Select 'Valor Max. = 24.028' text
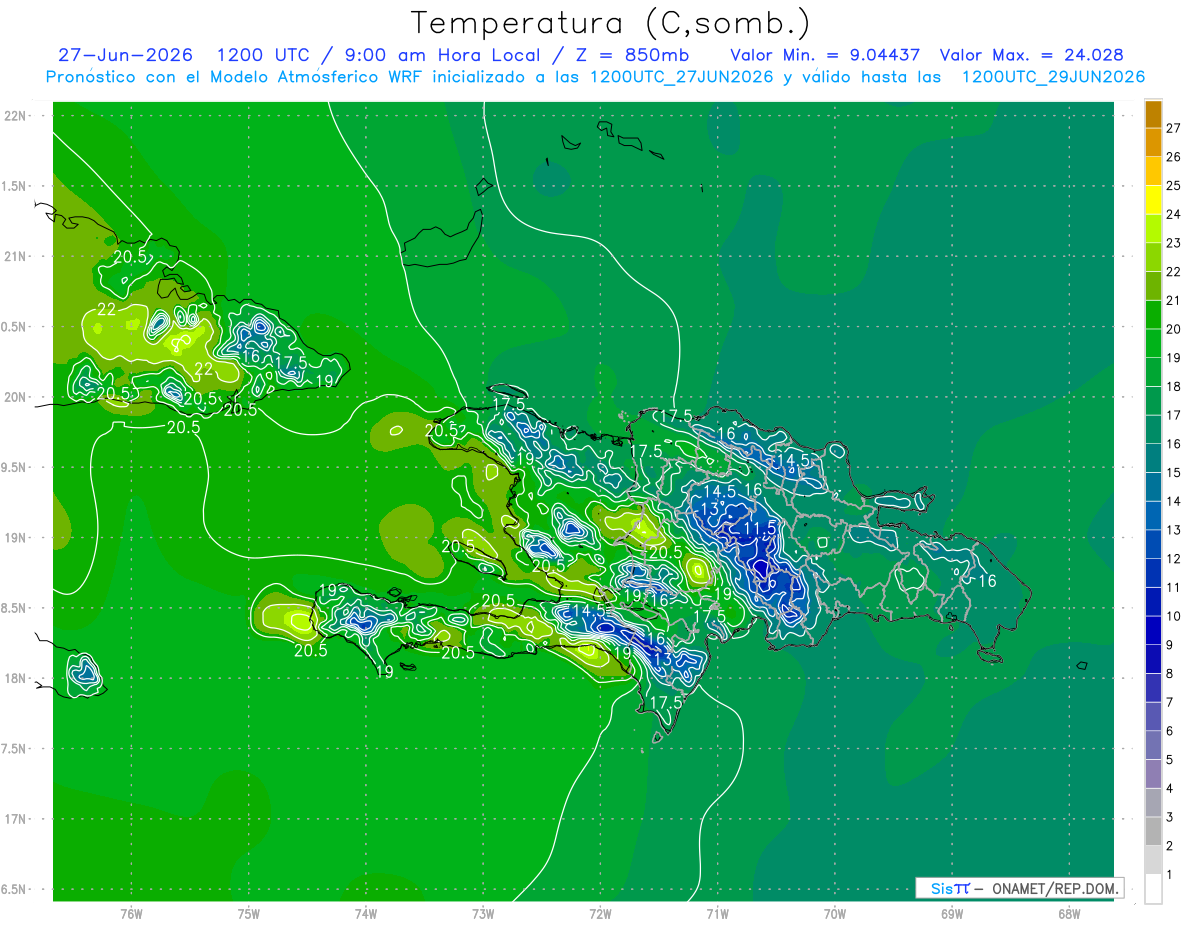This screenshot has width=1200, height=927. pos(1033,55)
